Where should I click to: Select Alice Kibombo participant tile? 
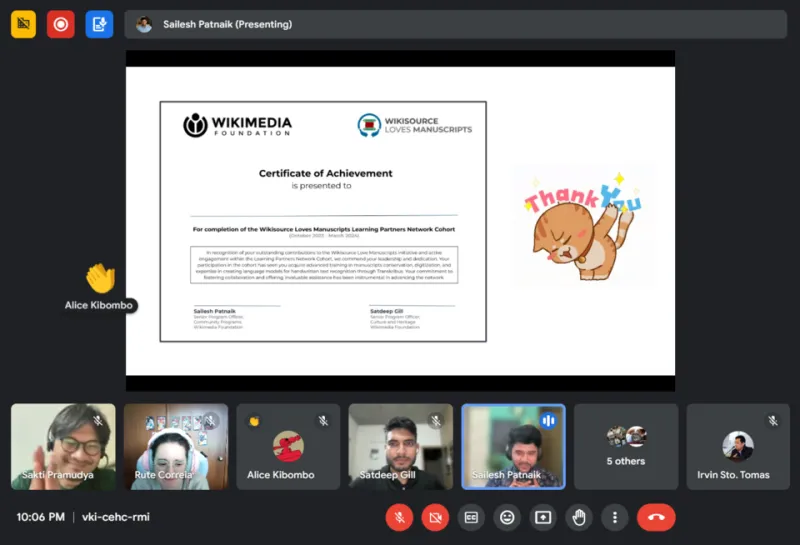click(x=288, y=447)
